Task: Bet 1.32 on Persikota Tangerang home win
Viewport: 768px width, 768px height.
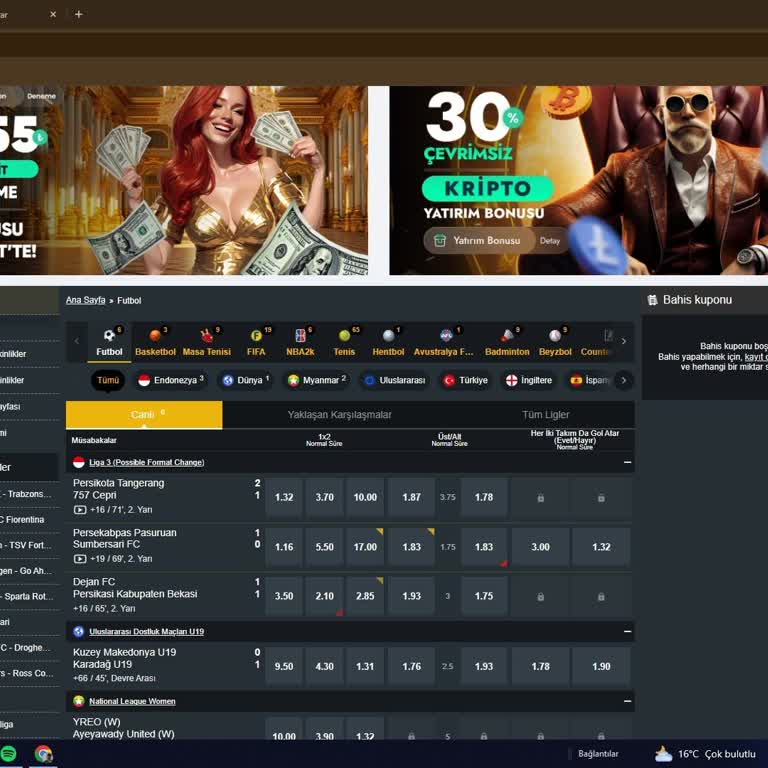Action: (x=284, y=498)
